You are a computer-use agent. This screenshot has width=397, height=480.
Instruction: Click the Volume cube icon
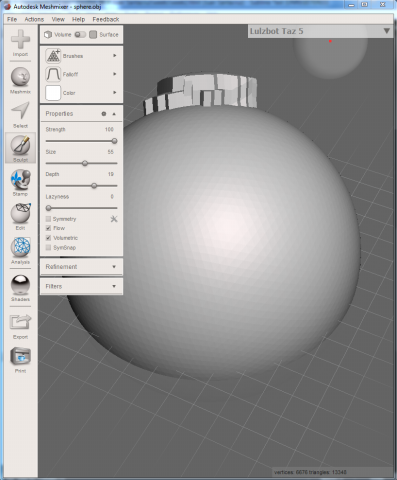pyautogui.click(x=48, y=34)
